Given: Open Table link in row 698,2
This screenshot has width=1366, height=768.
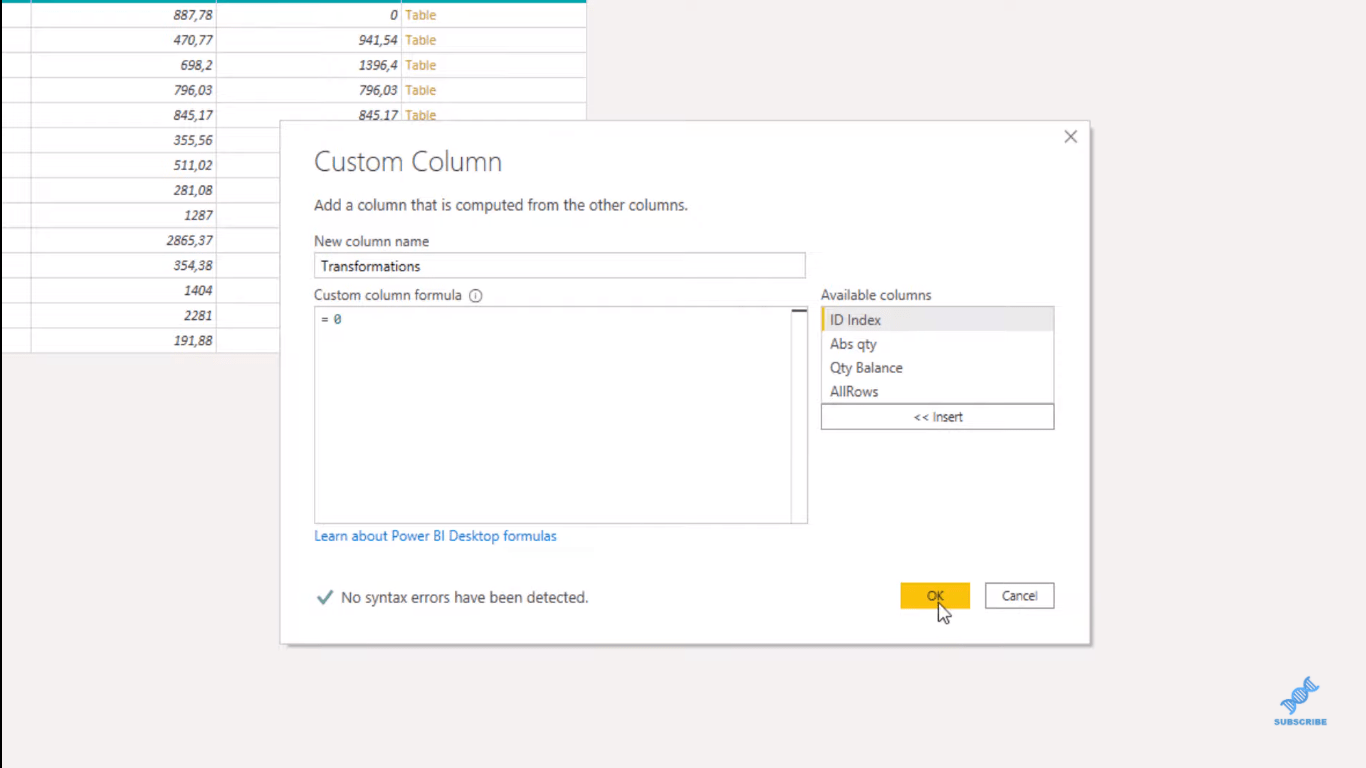Looking at the screenshot, I should point(420,65).
